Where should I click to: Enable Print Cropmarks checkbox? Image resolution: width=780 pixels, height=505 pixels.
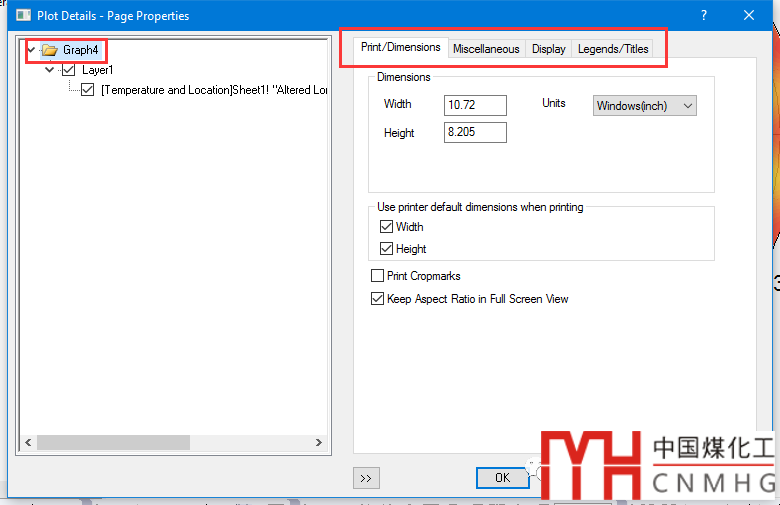pyautogui.click(x=378, y=276)
